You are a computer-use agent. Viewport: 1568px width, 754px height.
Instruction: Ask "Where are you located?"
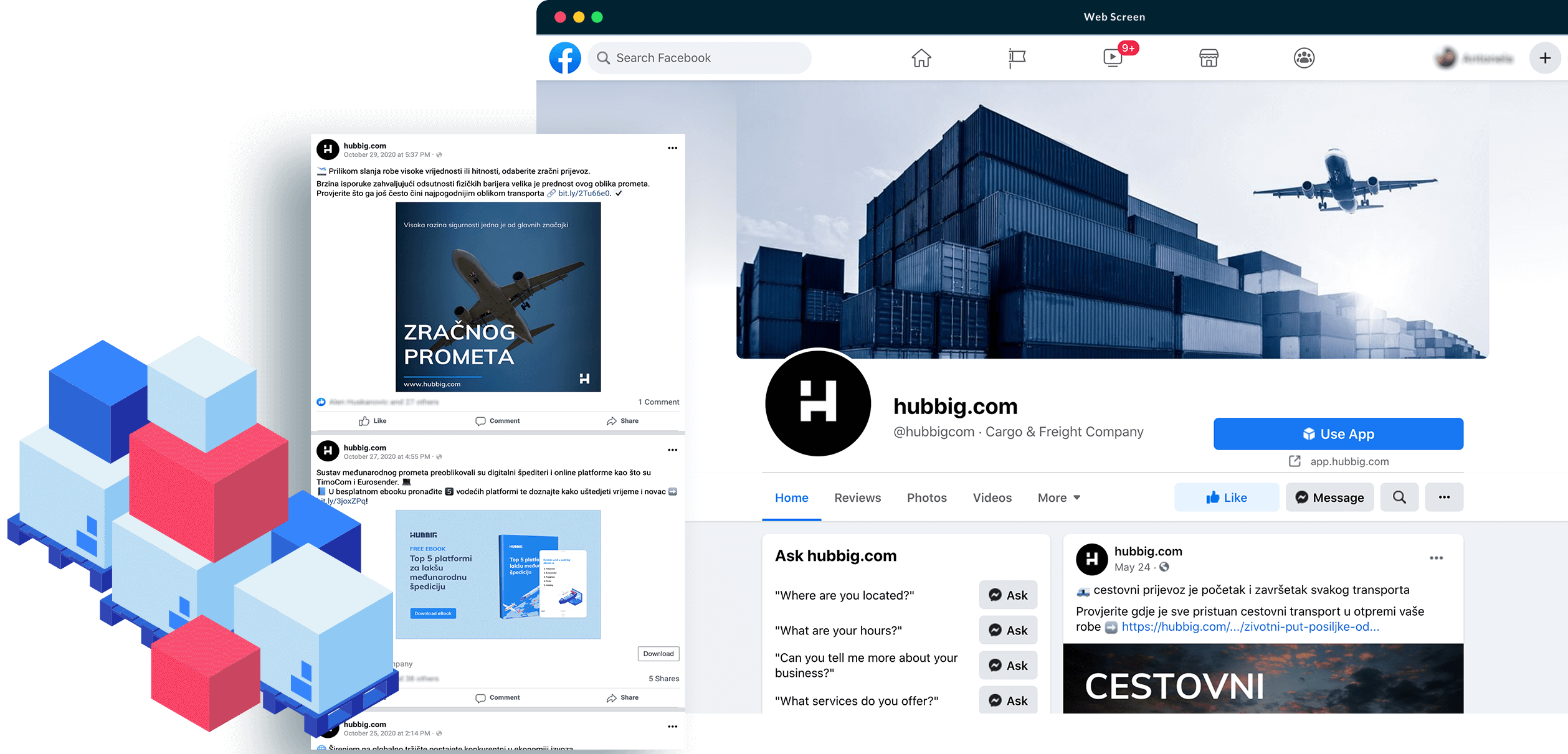coord(1008,595)
